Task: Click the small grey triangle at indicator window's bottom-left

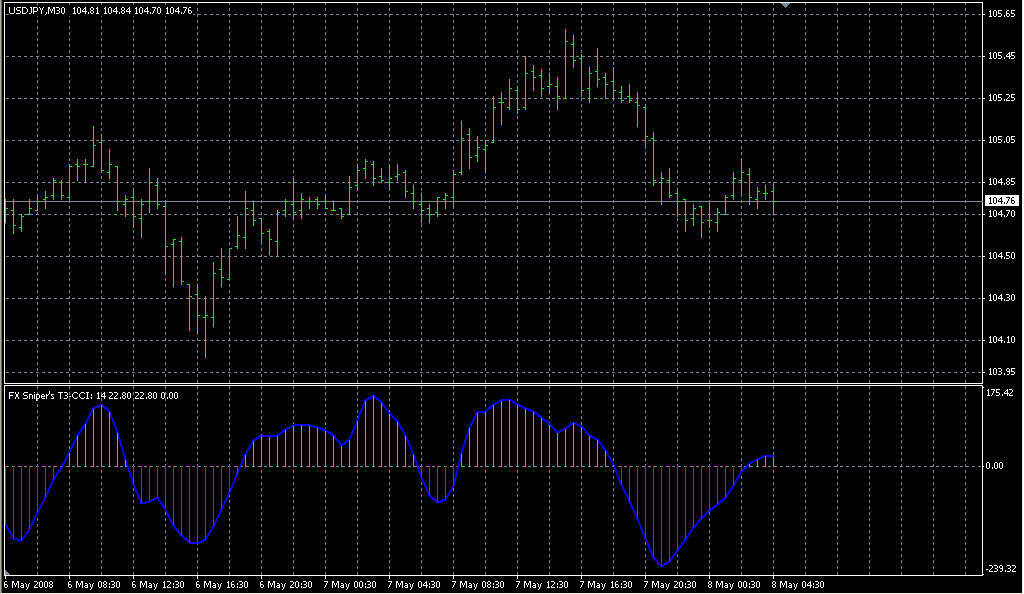Action: (x=6, y=573)
